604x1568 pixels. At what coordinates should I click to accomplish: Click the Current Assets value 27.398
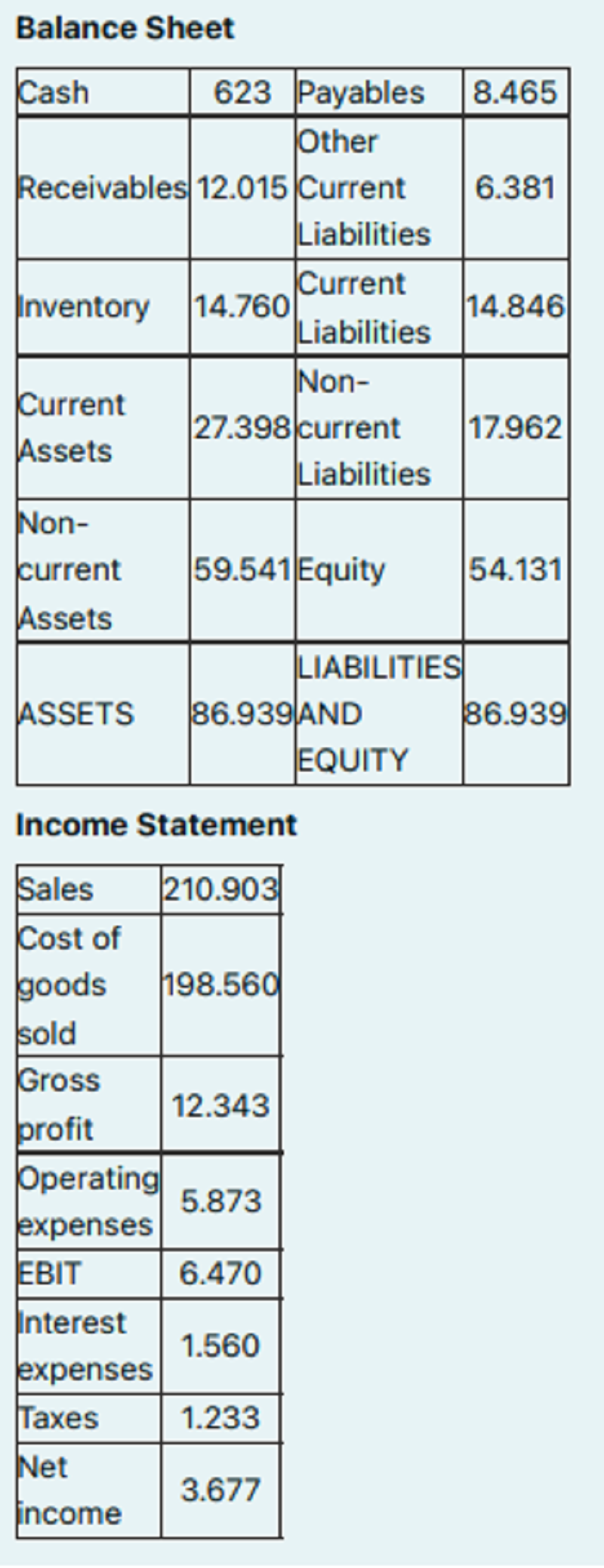[x=242, y=428]
